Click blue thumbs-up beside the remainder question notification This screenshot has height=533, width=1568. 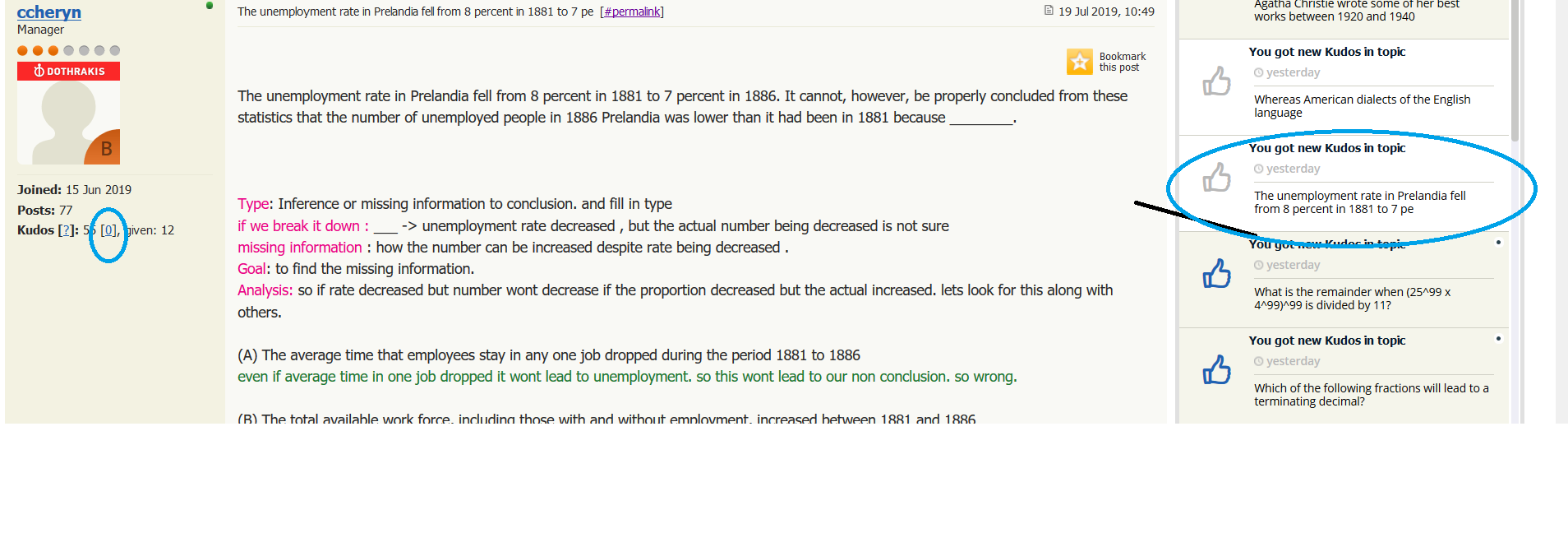[1216, 274]
